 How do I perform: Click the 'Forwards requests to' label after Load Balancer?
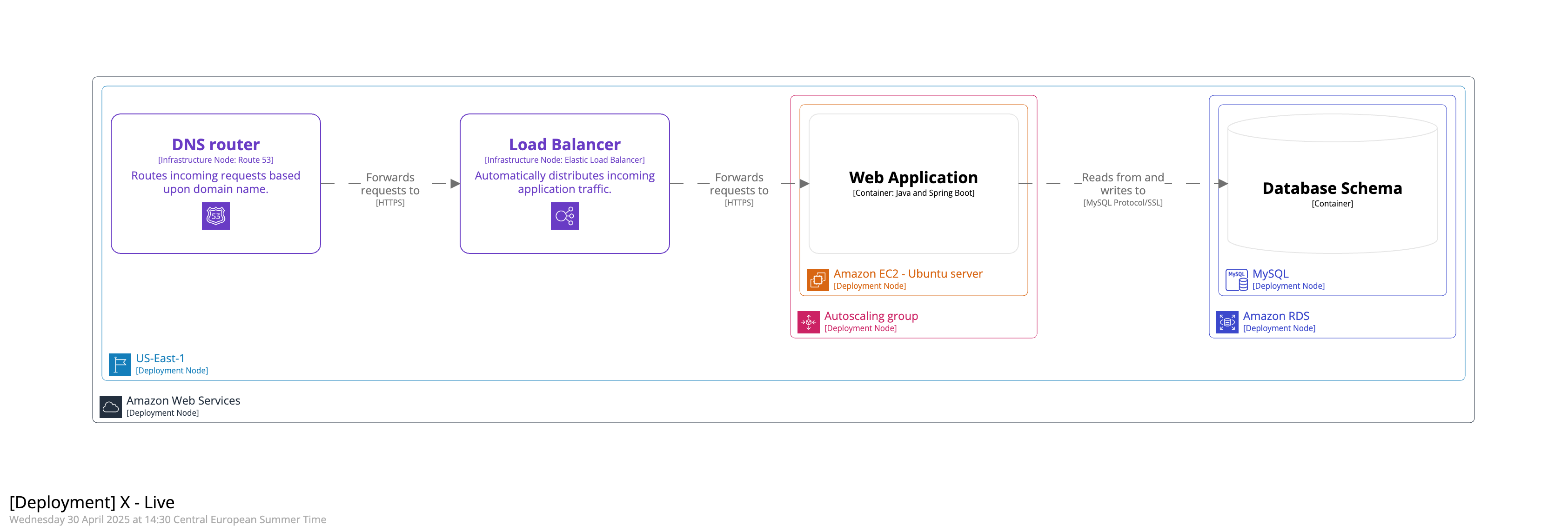[x=739, y=184]
